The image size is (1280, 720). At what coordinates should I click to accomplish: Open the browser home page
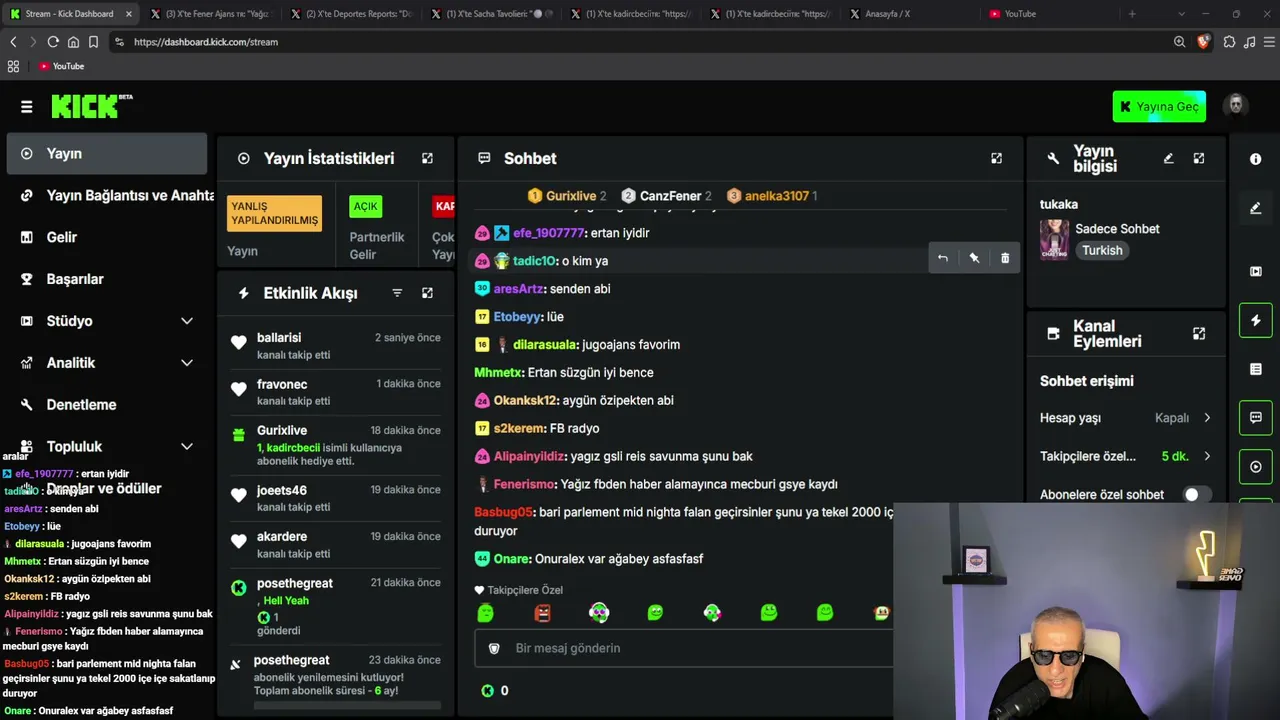(x=73, y=42)
